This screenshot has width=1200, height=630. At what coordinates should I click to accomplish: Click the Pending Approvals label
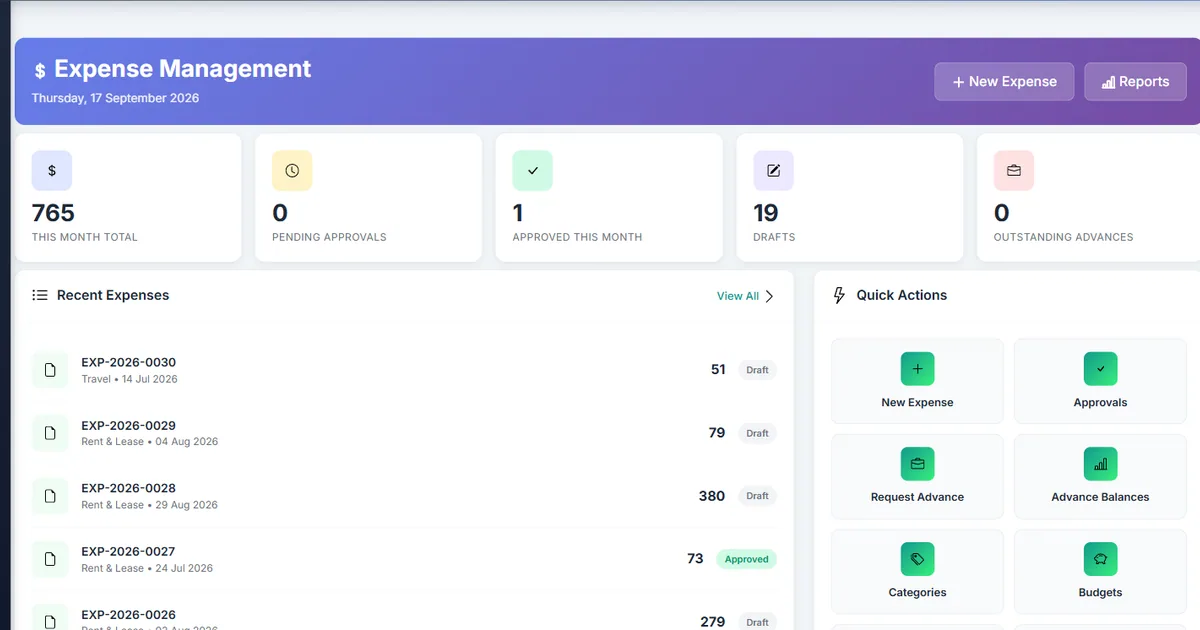(x=329, y=237)
